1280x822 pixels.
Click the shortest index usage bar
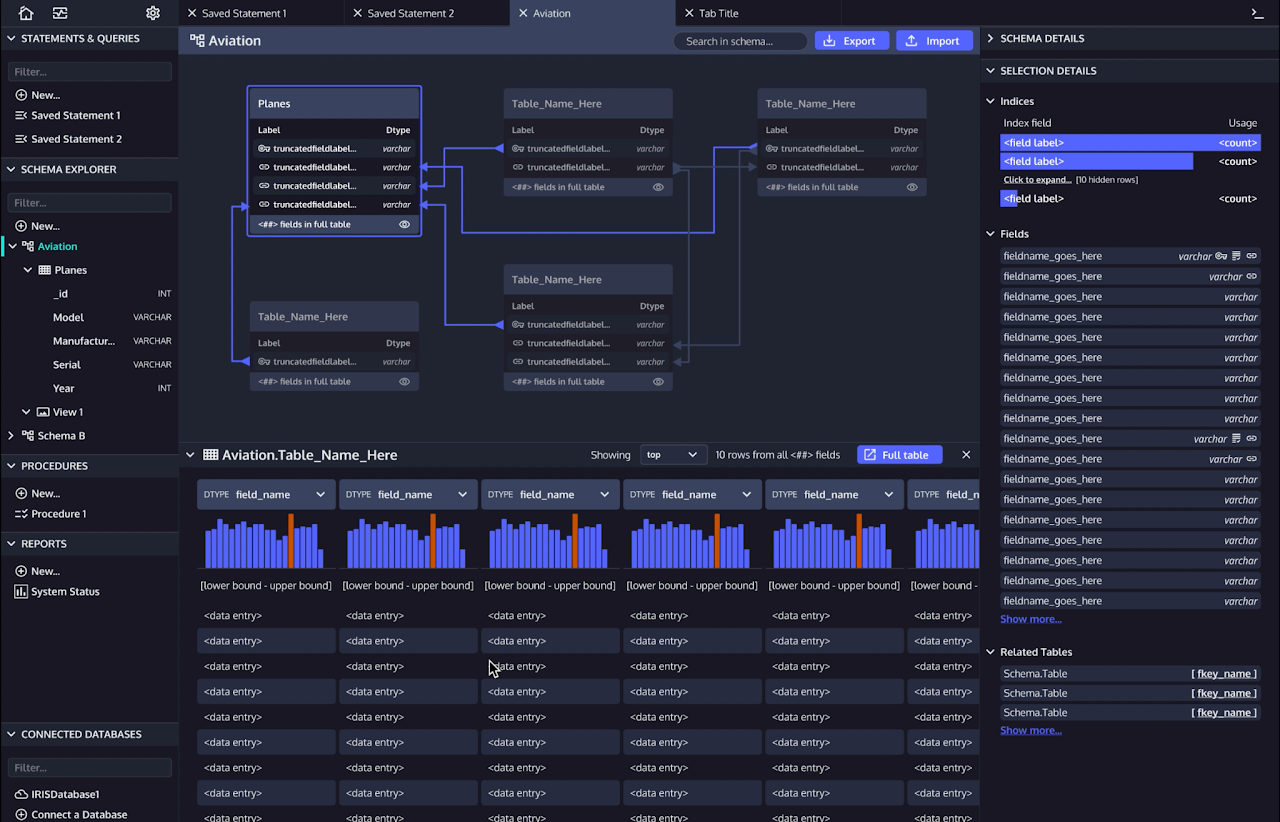[x=1009, y=199]
